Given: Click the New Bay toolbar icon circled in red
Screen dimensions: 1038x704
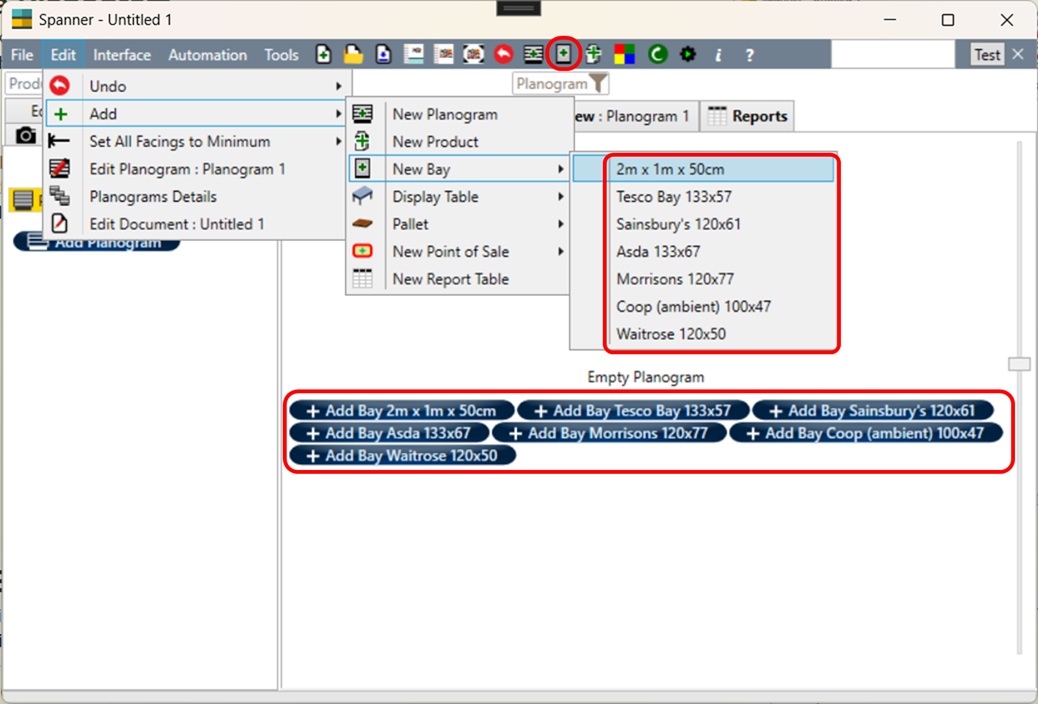Looking at the screenshot, I should tap(564, 54).
